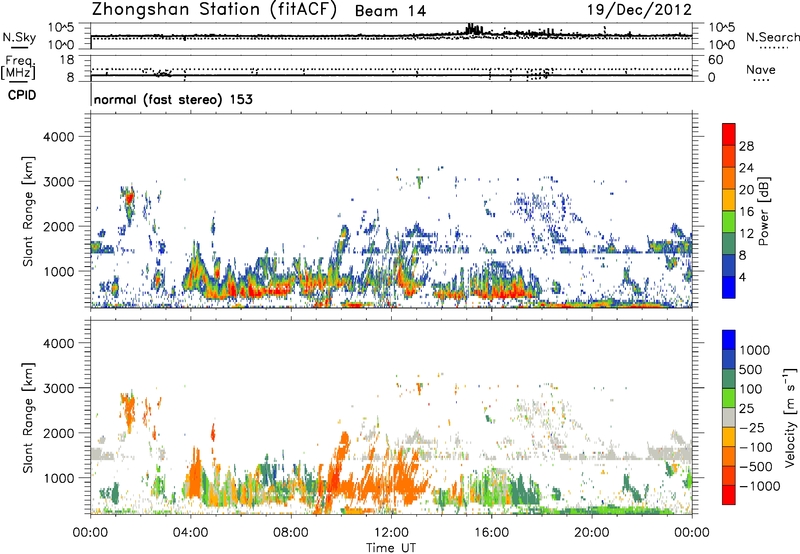Screen dimensions: 800x554
Task: Click the '28' tick on Power colorbar
Action: [746, 146]
